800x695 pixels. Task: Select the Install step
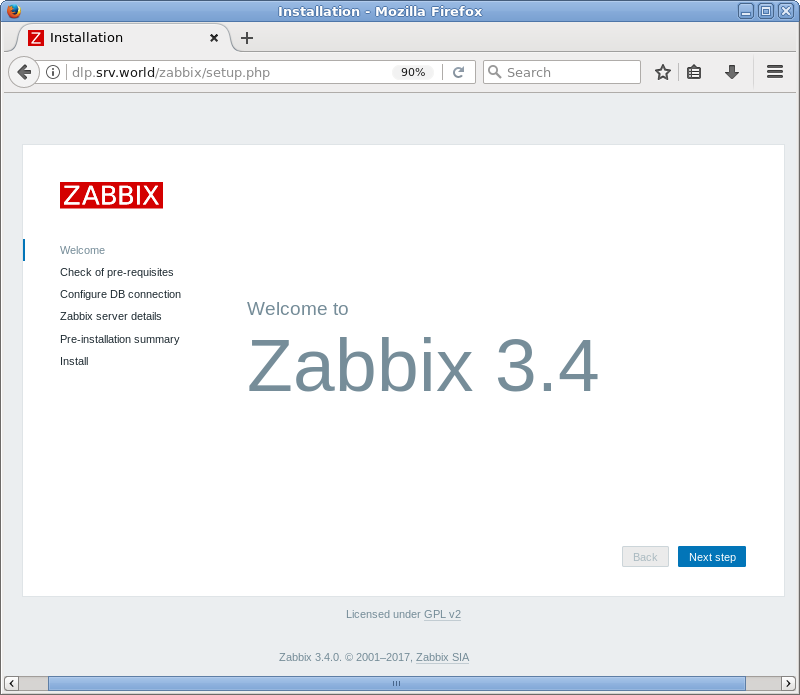74,361
